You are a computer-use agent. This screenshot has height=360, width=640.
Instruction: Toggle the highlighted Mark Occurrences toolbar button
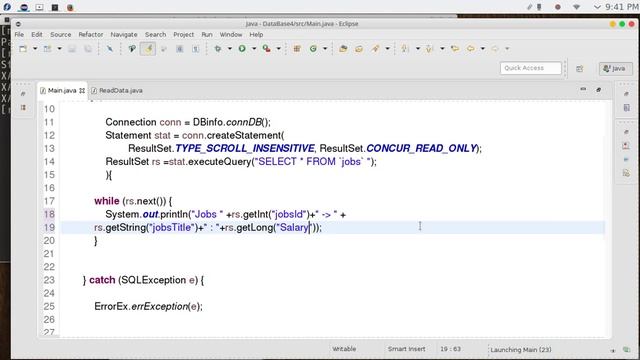tap(148, 49)
